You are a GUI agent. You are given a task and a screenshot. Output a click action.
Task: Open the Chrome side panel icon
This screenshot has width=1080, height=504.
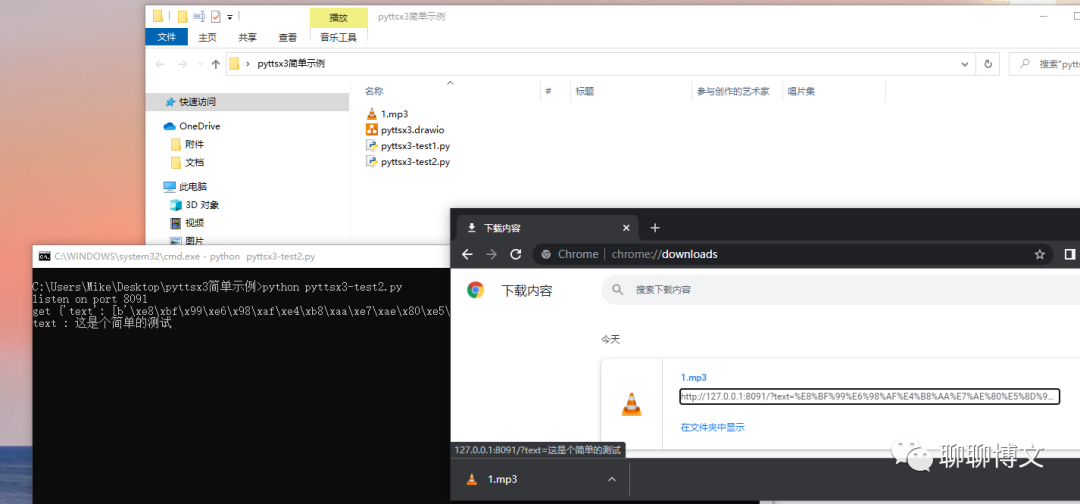coord(1070,254)
